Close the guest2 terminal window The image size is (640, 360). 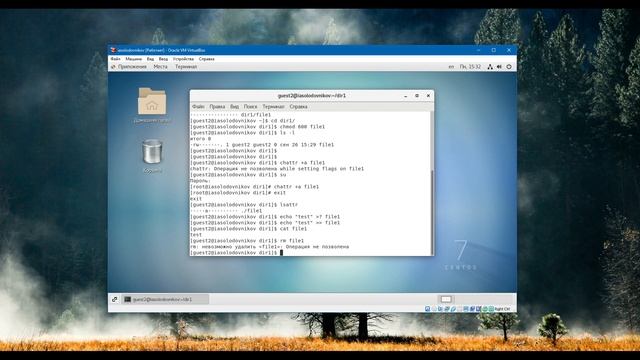point(428,96)
